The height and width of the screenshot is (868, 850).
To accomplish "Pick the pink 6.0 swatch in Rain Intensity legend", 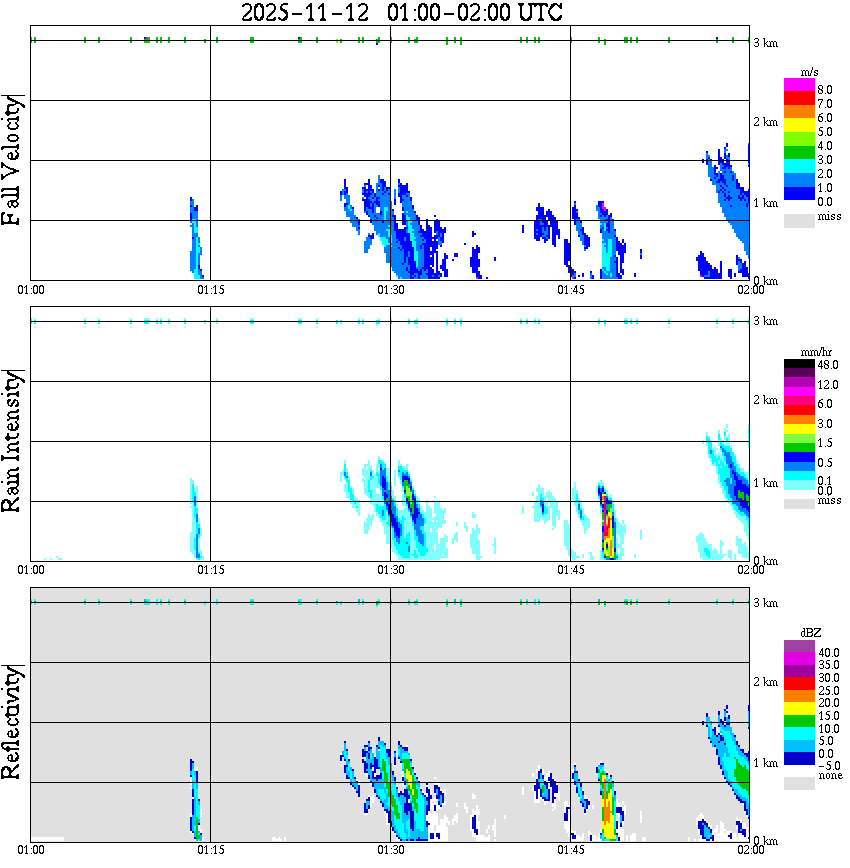I will (x=799, y=401).
